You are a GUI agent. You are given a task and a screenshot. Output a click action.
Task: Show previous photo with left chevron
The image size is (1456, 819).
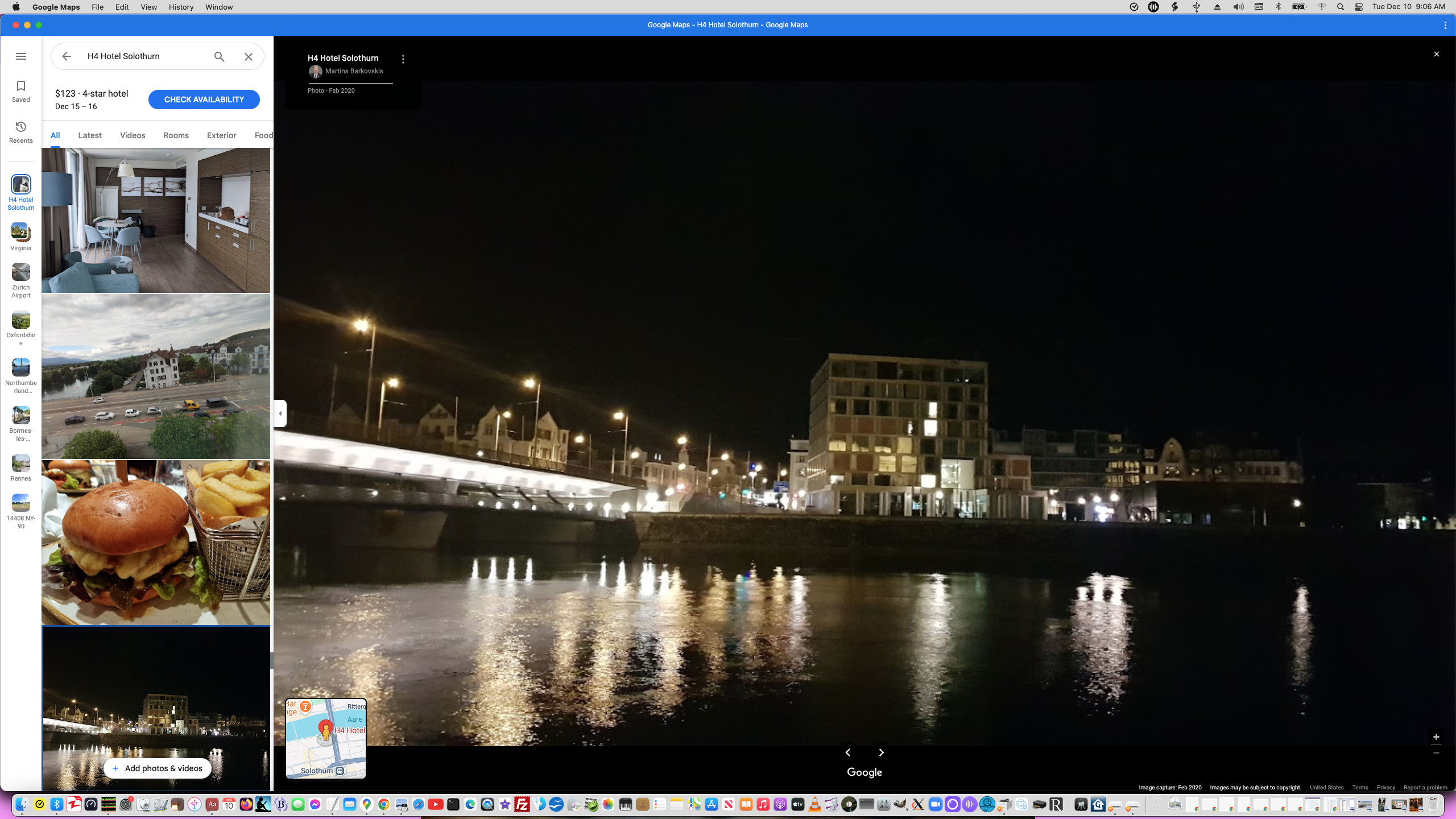point(848,752)
